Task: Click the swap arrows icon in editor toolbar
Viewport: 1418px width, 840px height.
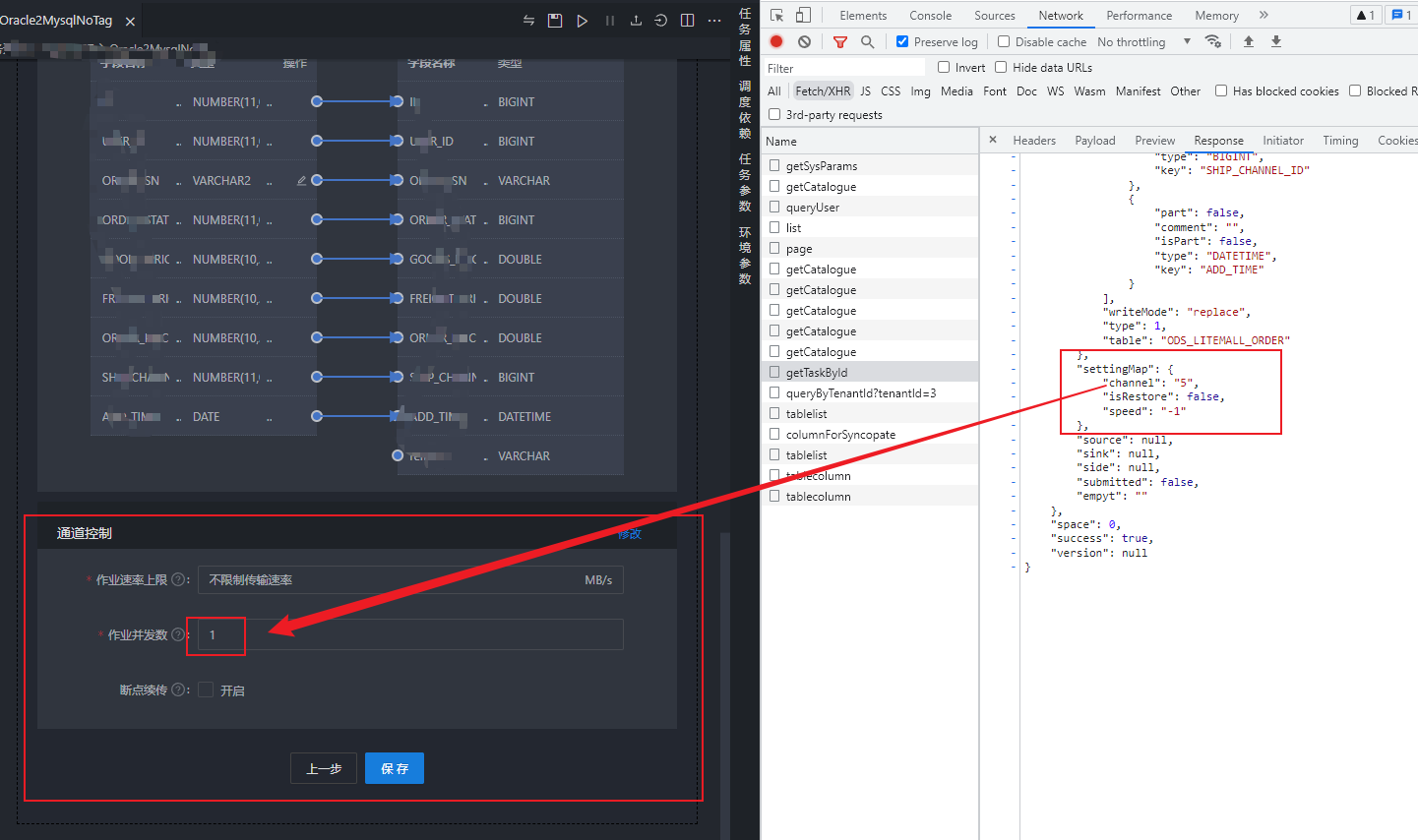Action: pyautogui.click(x=528, y=21)
